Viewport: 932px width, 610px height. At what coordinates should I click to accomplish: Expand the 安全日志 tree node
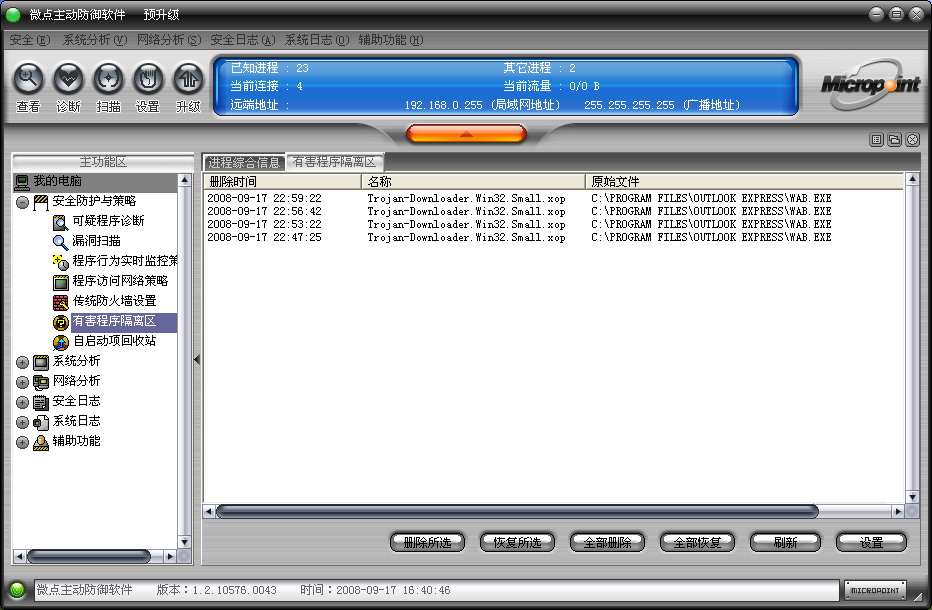click(x=23, y=403)
